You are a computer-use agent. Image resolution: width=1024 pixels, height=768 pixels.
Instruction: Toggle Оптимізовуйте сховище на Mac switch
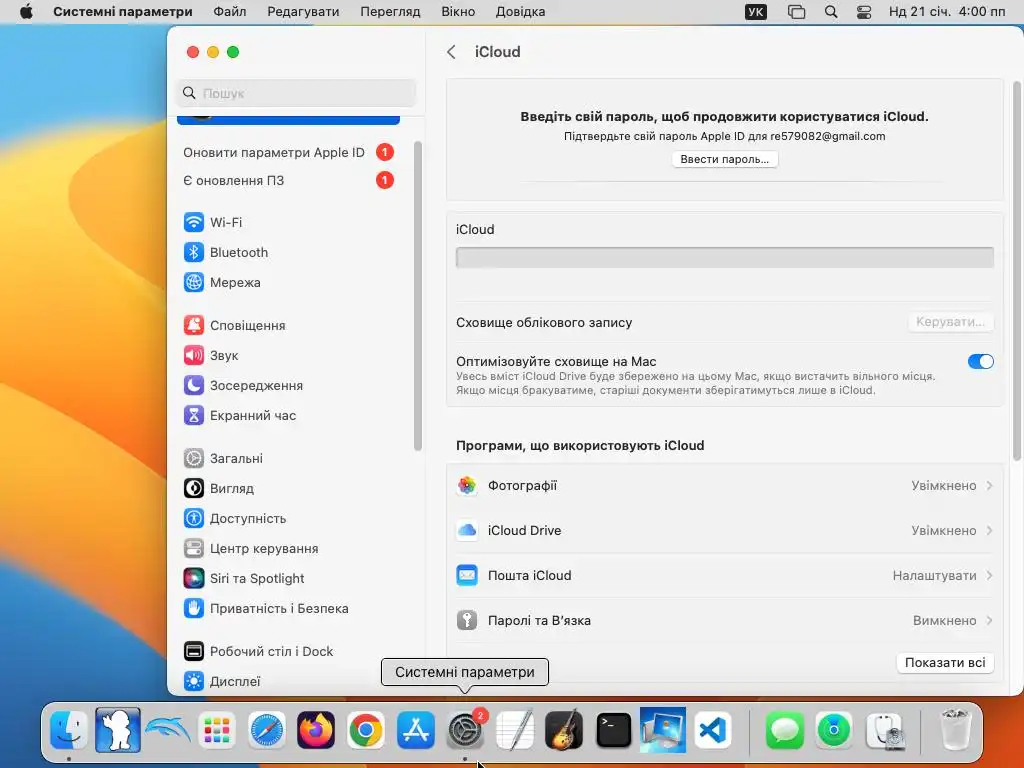click(x=980, y=361)
